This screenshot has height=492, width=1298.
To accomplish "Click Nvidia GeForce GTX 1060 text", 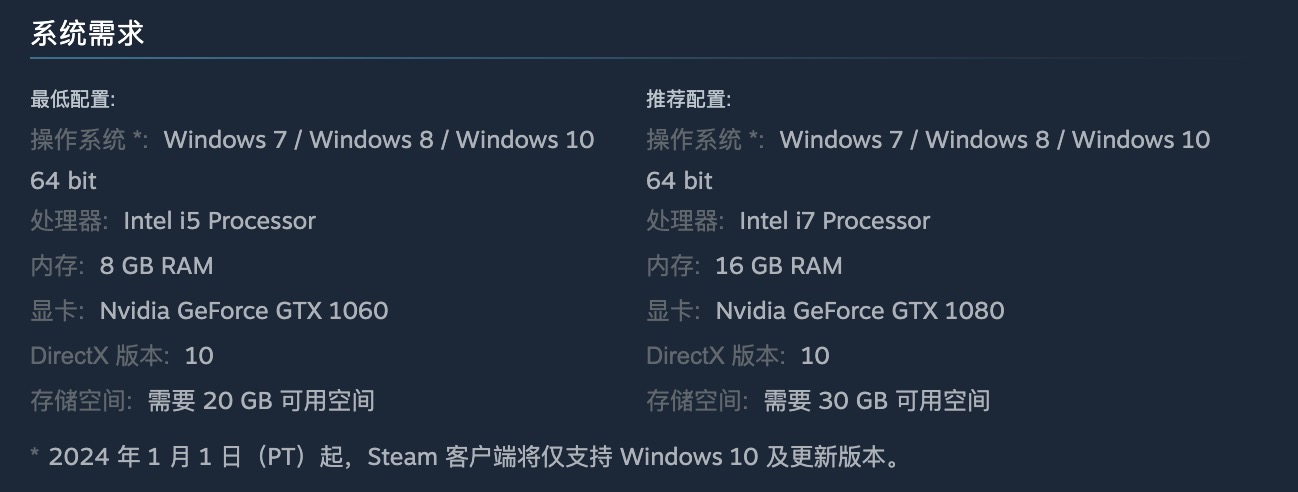I will (244, 311).
